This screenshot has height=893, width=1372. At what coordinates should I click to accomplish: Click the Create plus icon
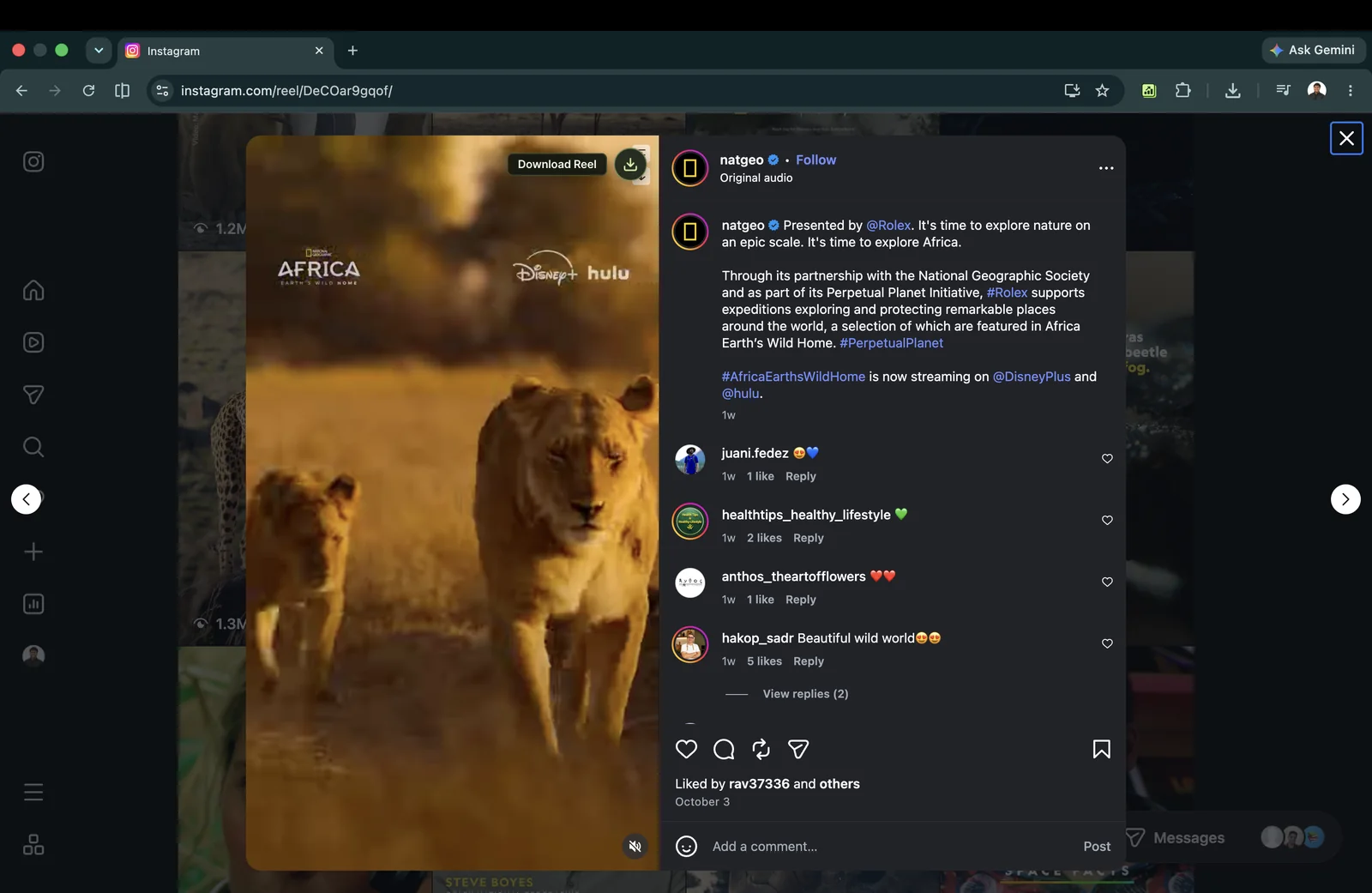tap(33, 552)
